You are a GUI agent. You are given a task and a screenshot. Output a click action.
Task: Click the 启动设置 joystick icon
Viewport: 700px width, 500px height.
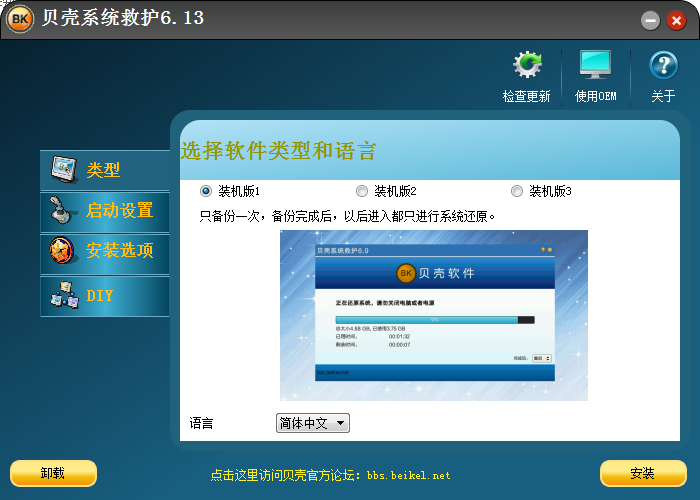62,210
